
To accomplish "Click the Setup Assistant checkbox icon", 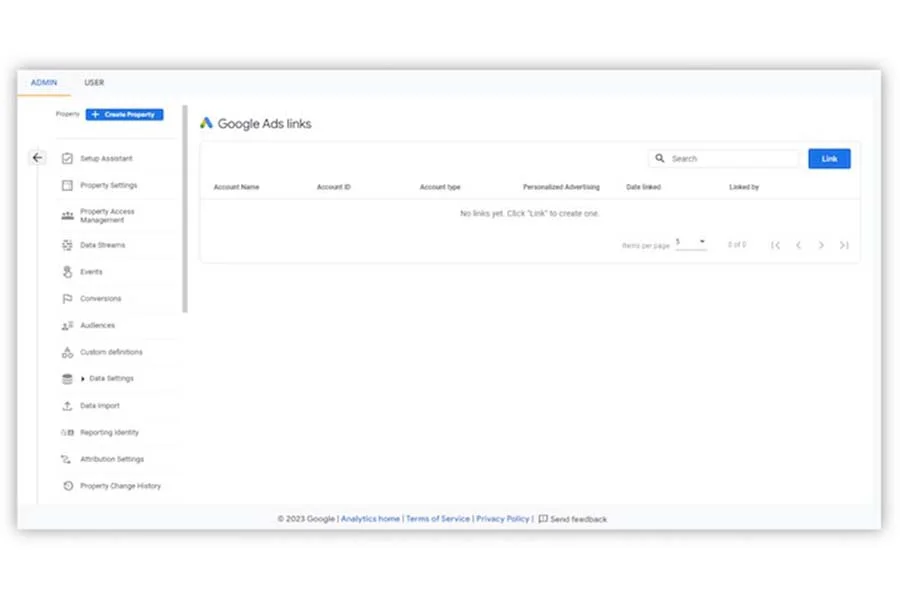I will [67, 158].
